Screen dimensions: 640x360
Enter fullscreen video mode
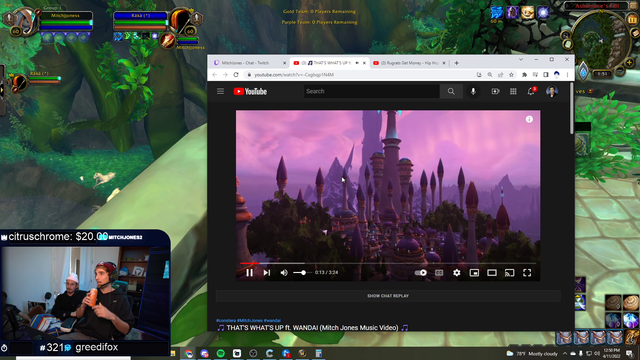pyautogui.click(x=527, y=273)
